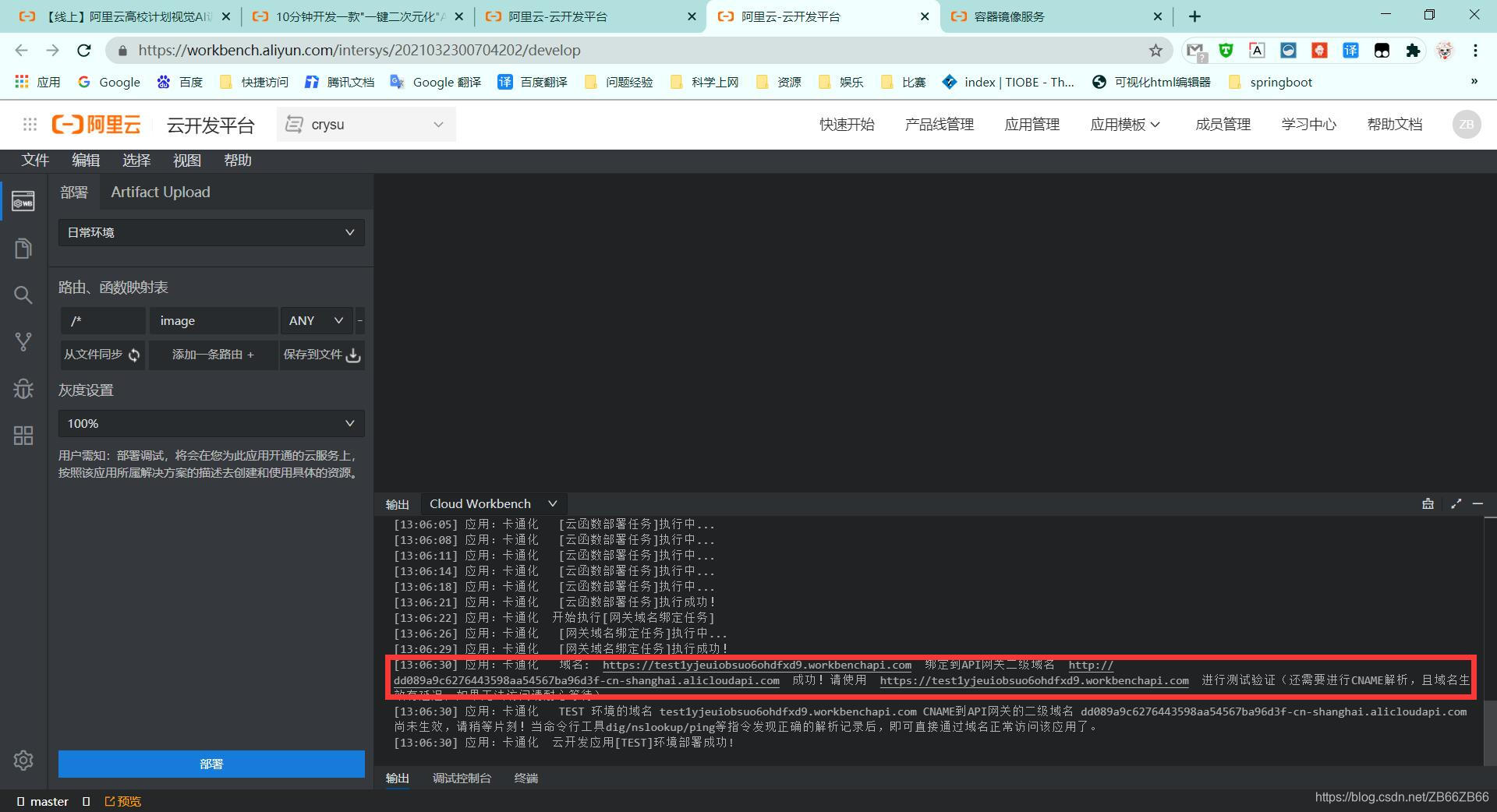The image size is (1497, 812).
Task: Click the Aliyun product grid launcher icon
Action: click(30, 124)
